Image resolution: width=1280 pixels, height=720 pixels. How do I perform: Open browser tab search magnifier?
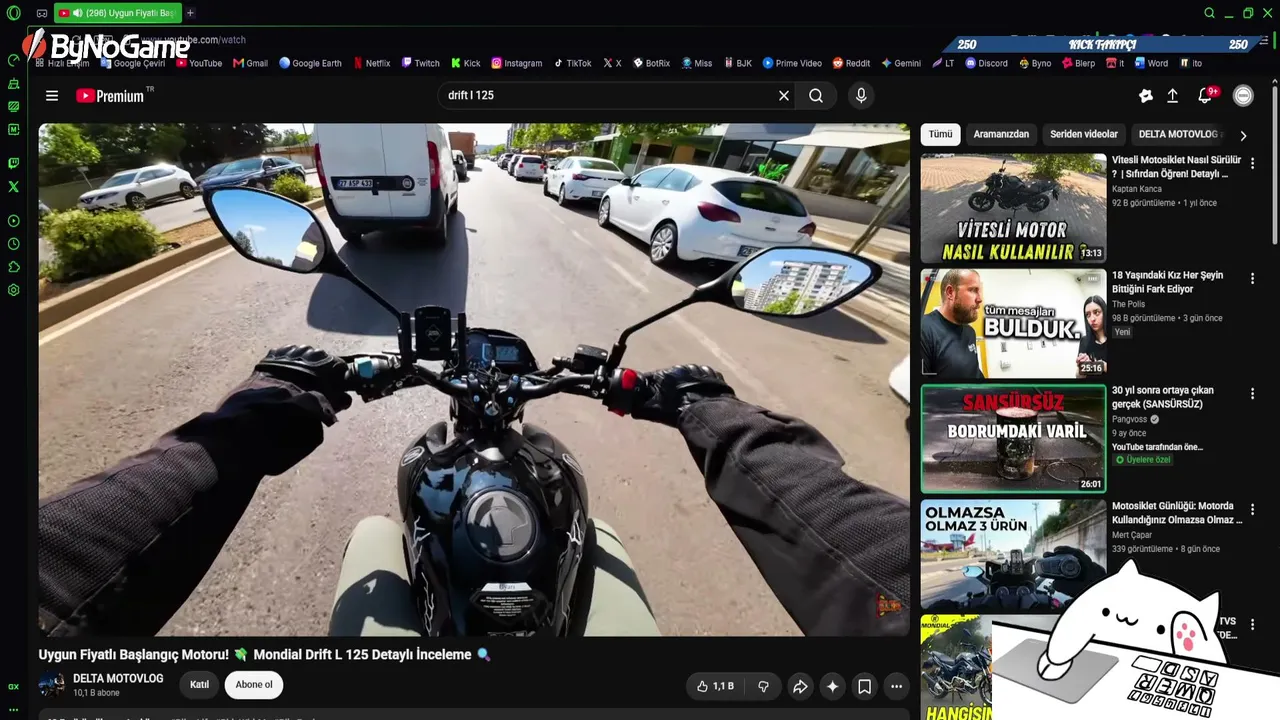1209,13
